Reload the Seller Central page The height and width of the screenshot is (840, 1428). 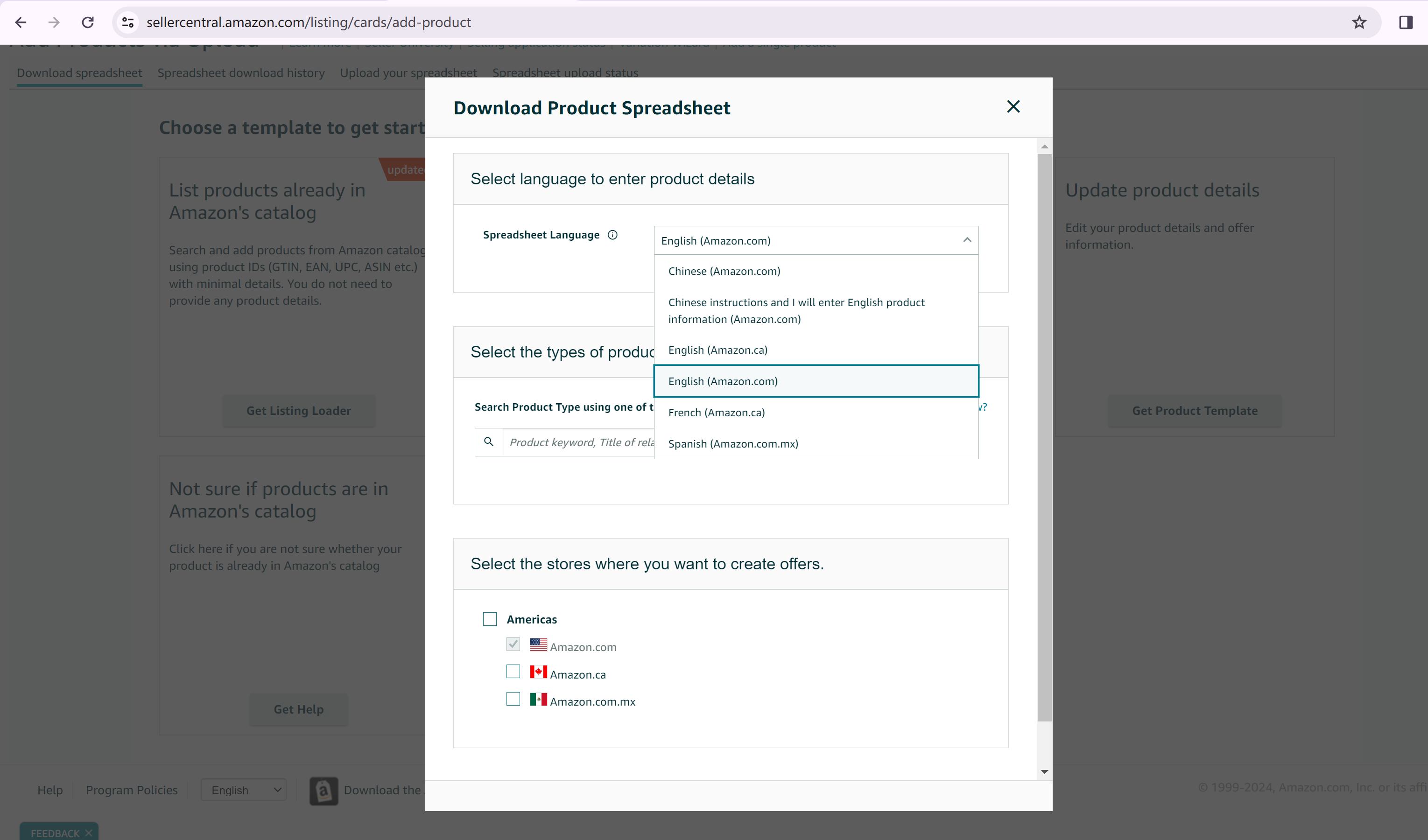click(x=87, y=22)
